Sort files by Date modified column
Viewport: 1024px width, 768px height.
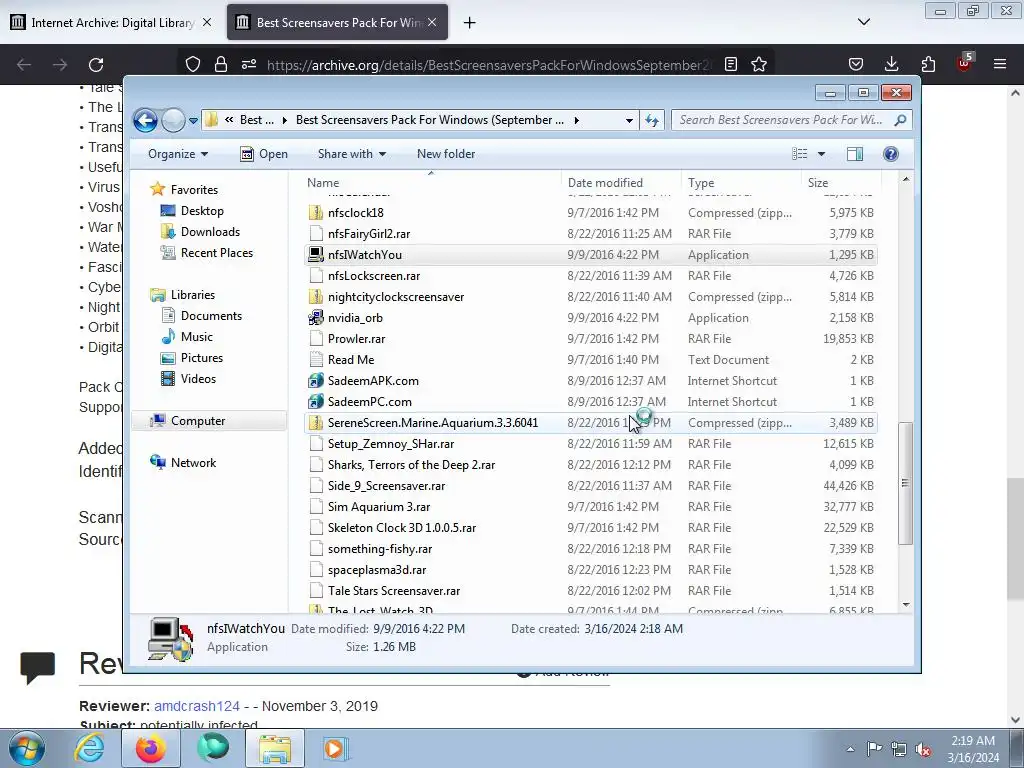click(620, 183)
